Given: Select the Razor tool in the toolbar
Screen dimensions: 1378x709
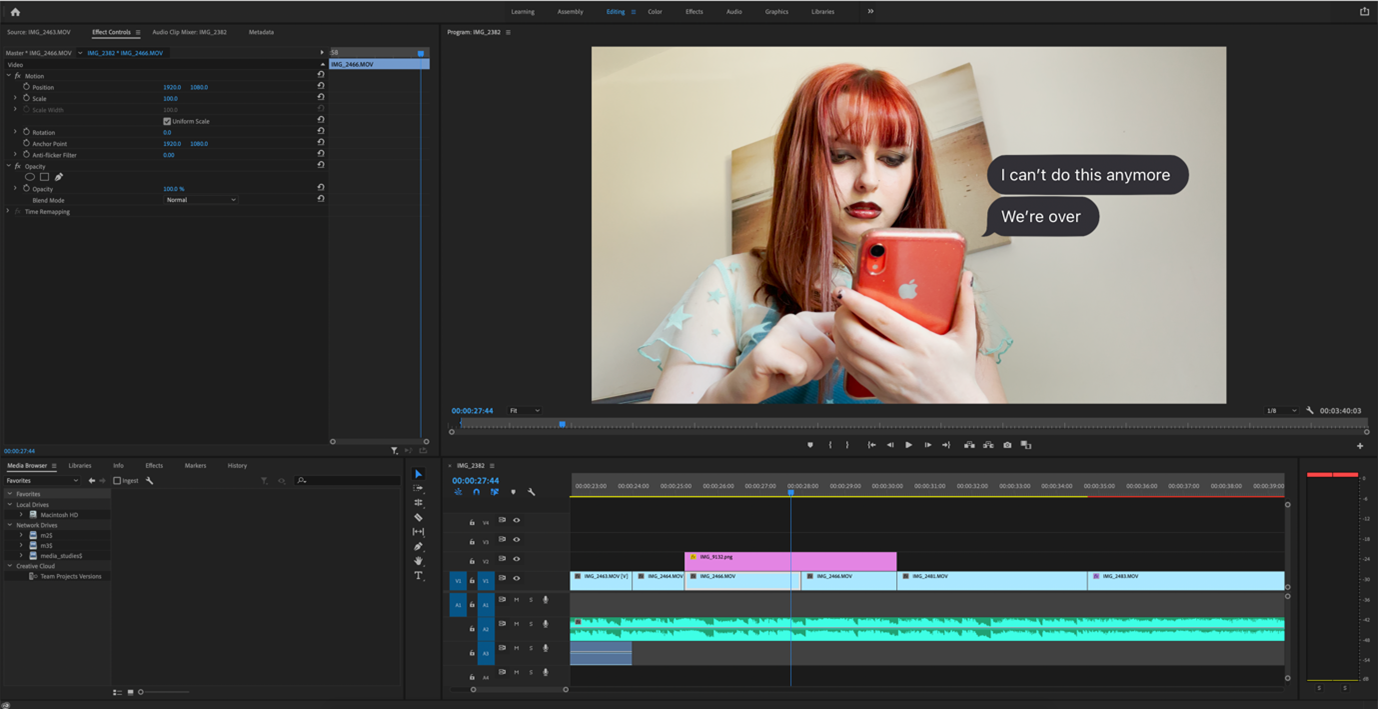Looking at the screenshot, I should (x=418, y=517).
